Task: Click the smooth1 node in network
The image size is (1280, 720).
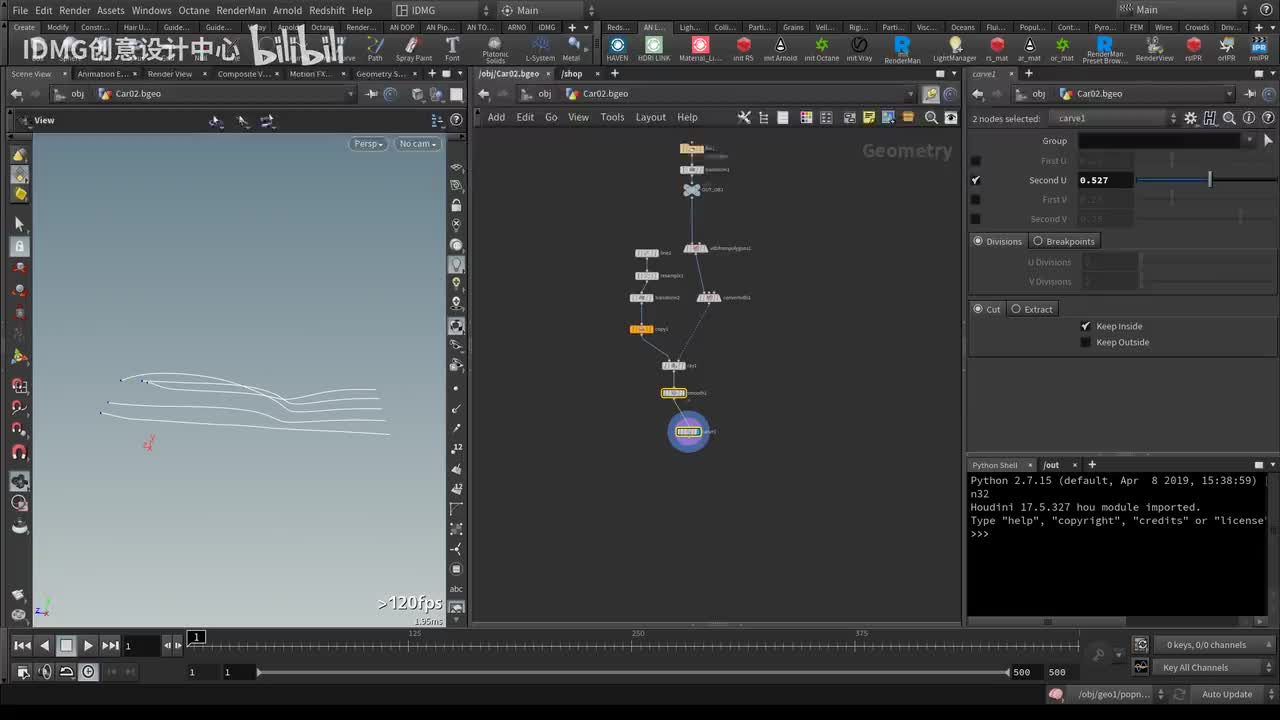Action: (674, 393)
